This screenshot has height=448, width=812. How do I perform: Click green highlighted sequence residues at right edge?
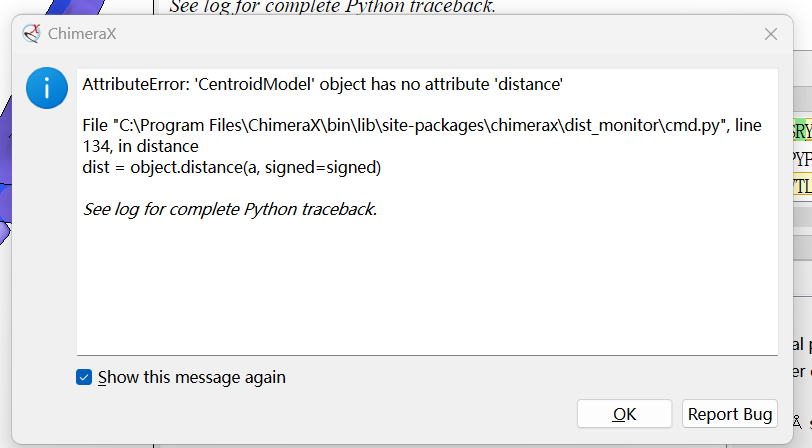[802, 133]
